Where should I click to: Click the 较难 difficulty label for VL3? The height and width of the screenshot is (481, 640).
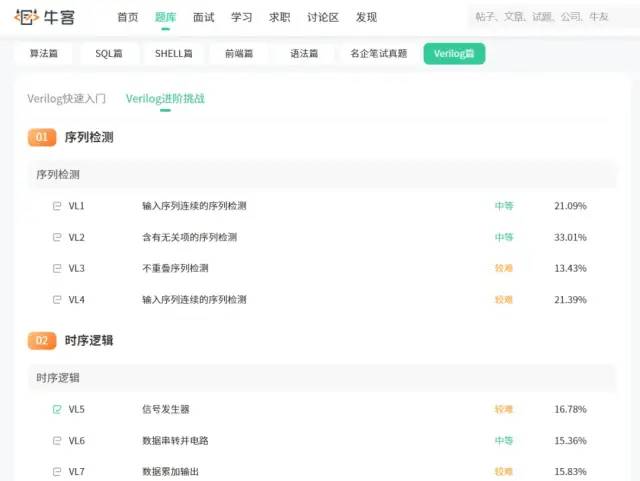coord(504,268)
